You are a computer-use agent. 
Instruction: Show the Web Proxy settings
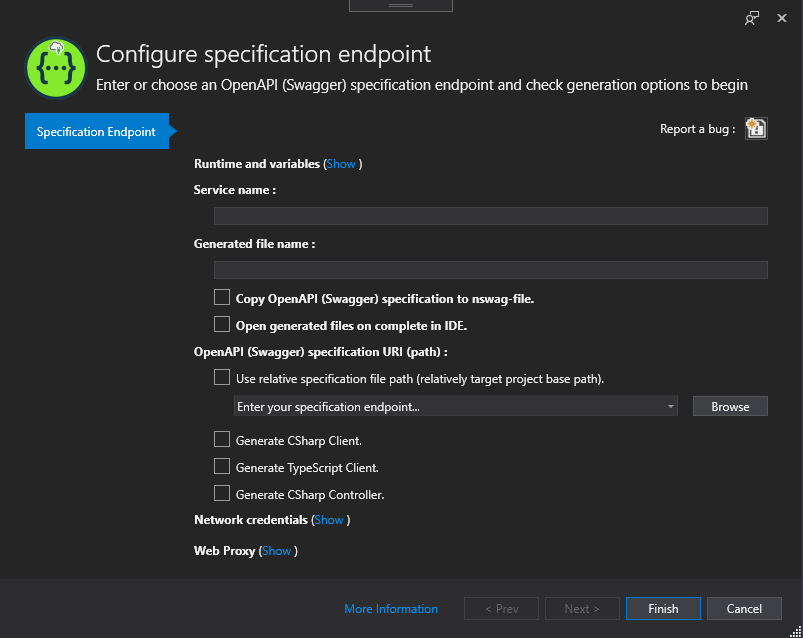tap(277, 551)
